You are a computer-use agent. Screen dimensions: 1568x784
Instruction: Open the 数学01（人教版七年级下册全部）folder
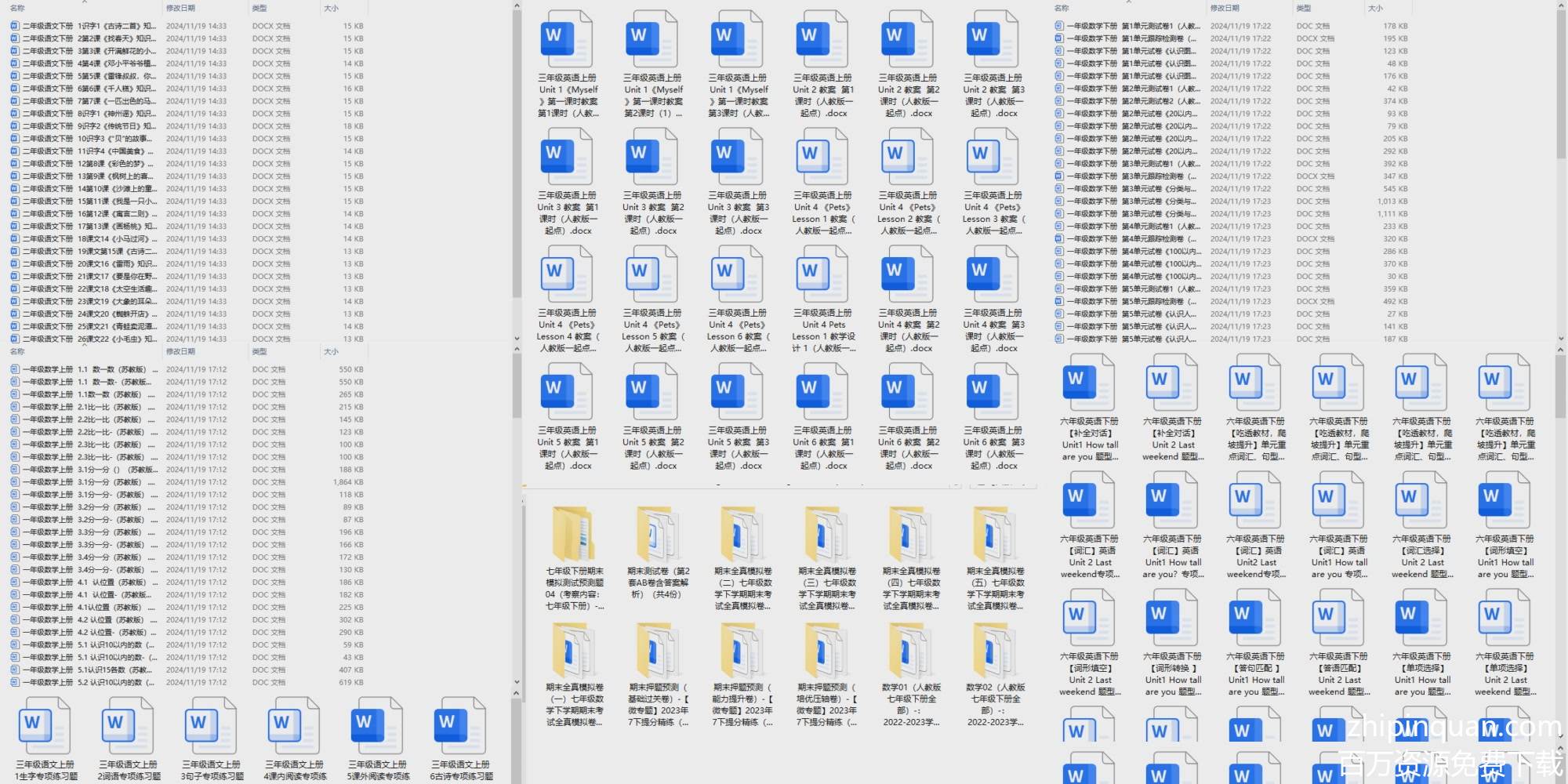[911, 651]
